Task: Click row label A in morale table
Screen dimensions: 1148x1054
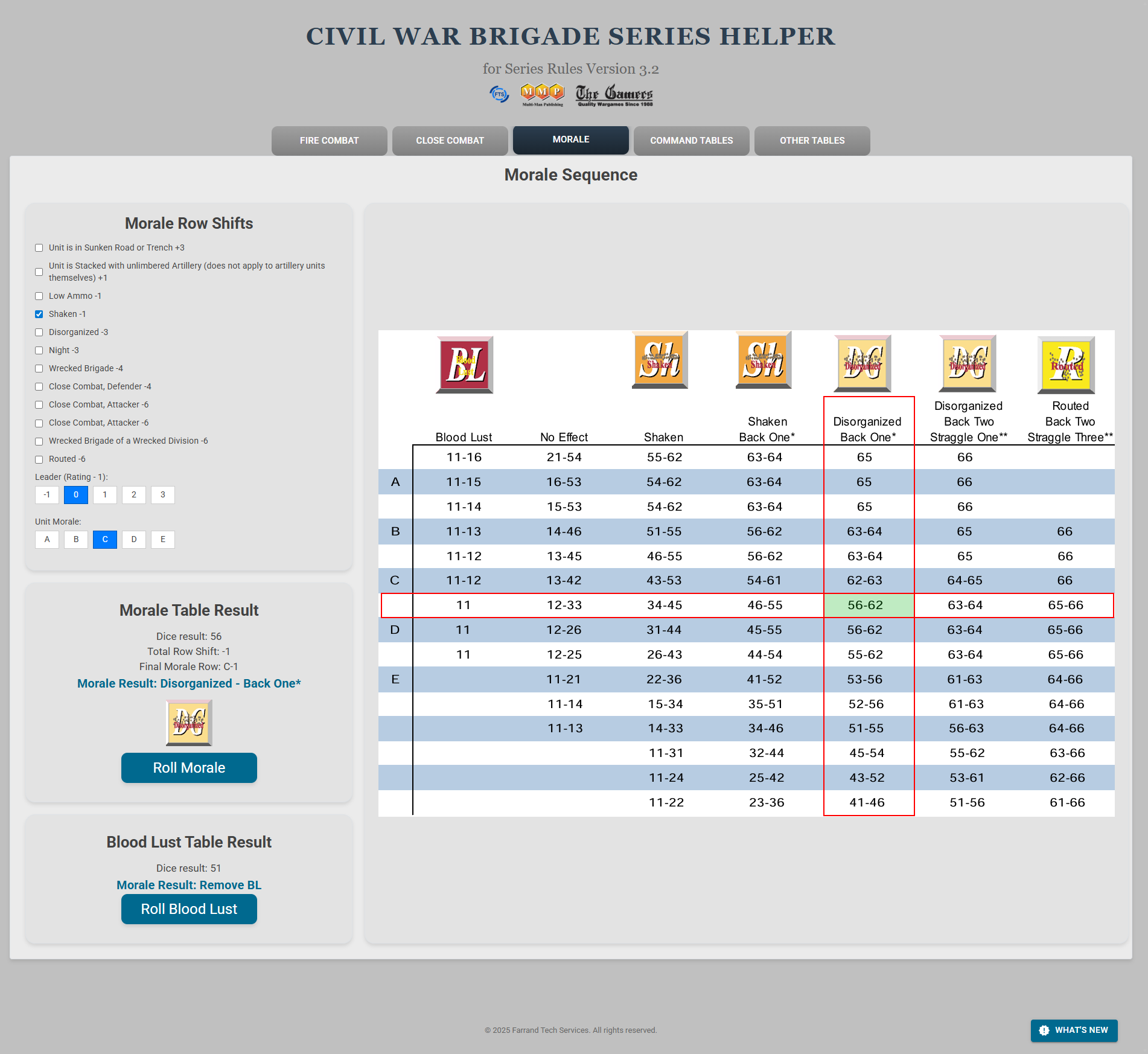Action: point(395,482)
